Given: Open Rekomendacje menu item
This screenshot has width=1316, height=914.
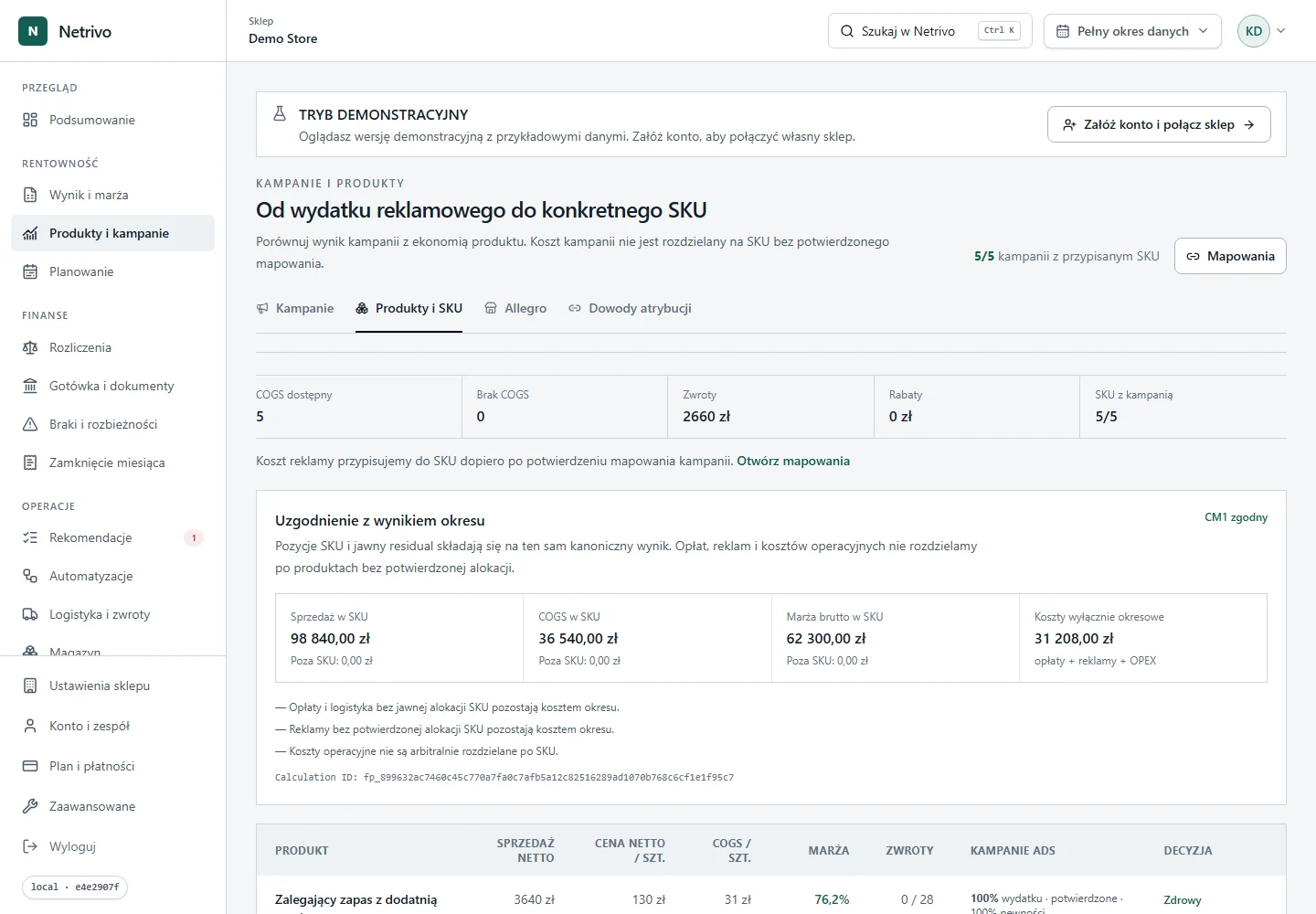Looking at the screenshot, I should click(112, 537).
